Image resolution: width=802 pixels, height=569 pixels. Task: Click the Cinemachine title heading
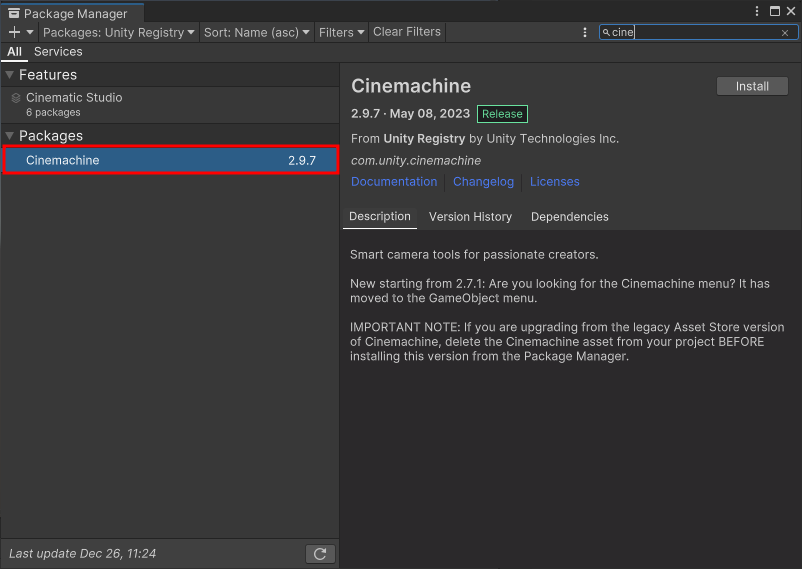click(411, 86)
